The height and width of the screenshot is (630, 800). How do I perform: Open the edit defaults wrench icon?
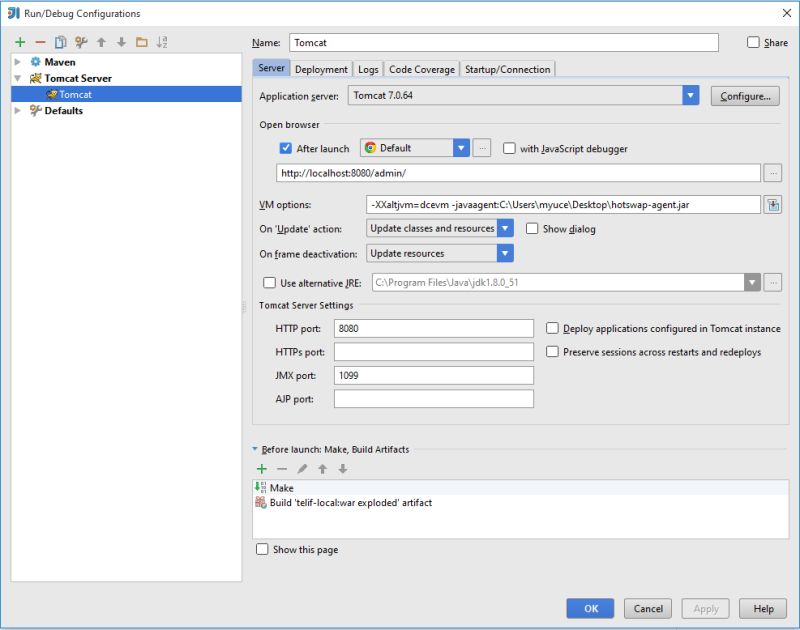tap(81, 42)
